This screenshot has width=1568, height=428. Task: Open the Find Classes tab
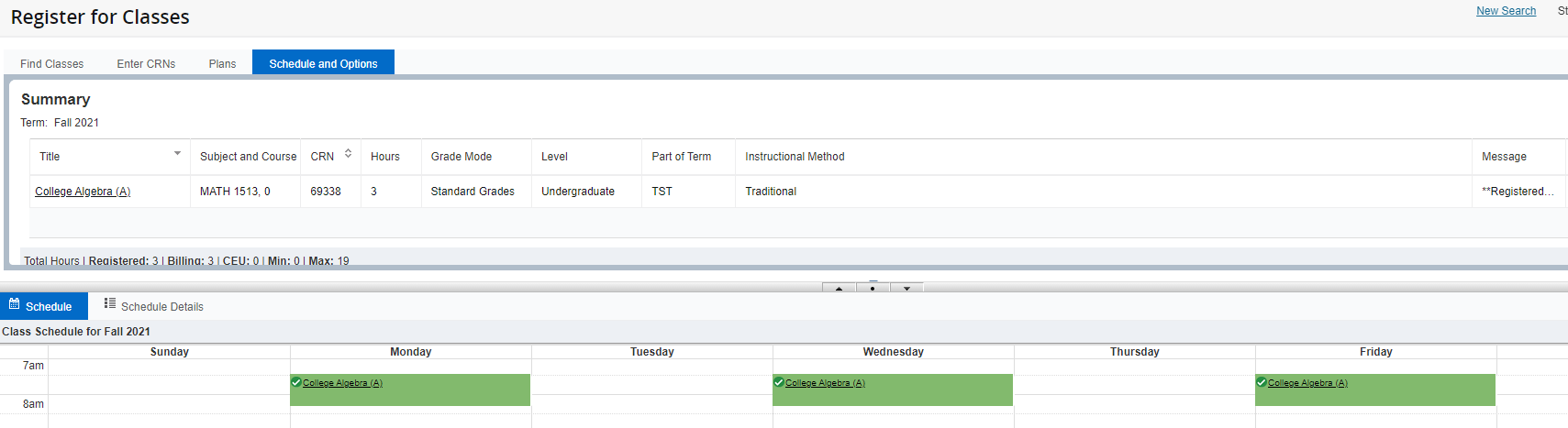[52, 63]
